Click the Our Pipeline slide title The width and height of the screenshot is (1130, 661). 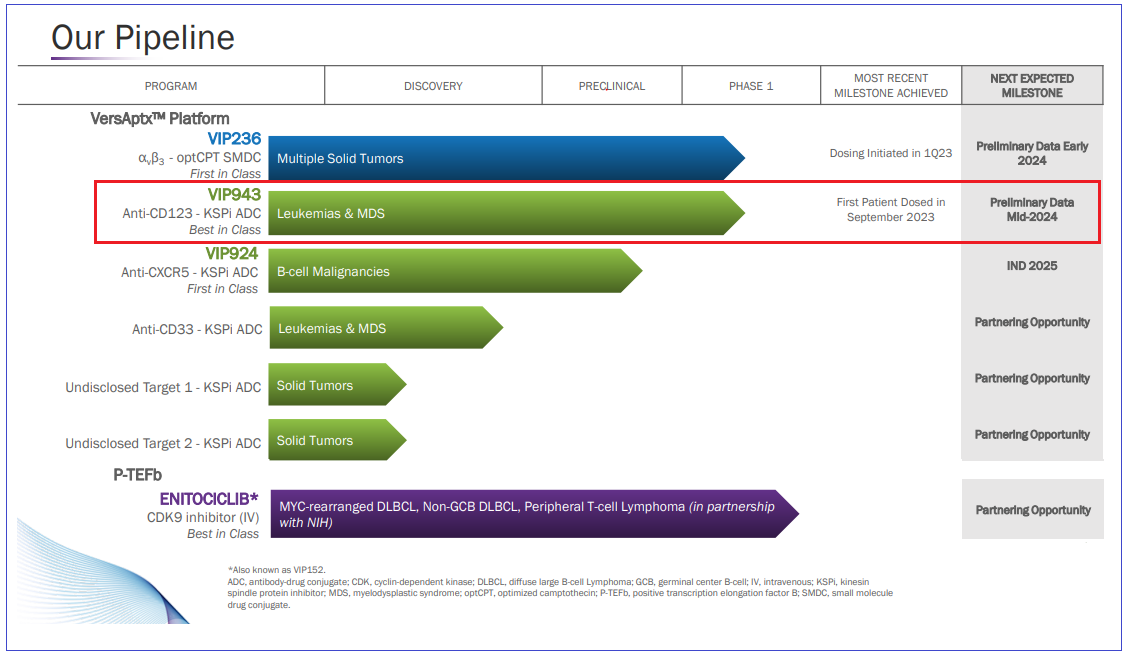click(143, 38)
